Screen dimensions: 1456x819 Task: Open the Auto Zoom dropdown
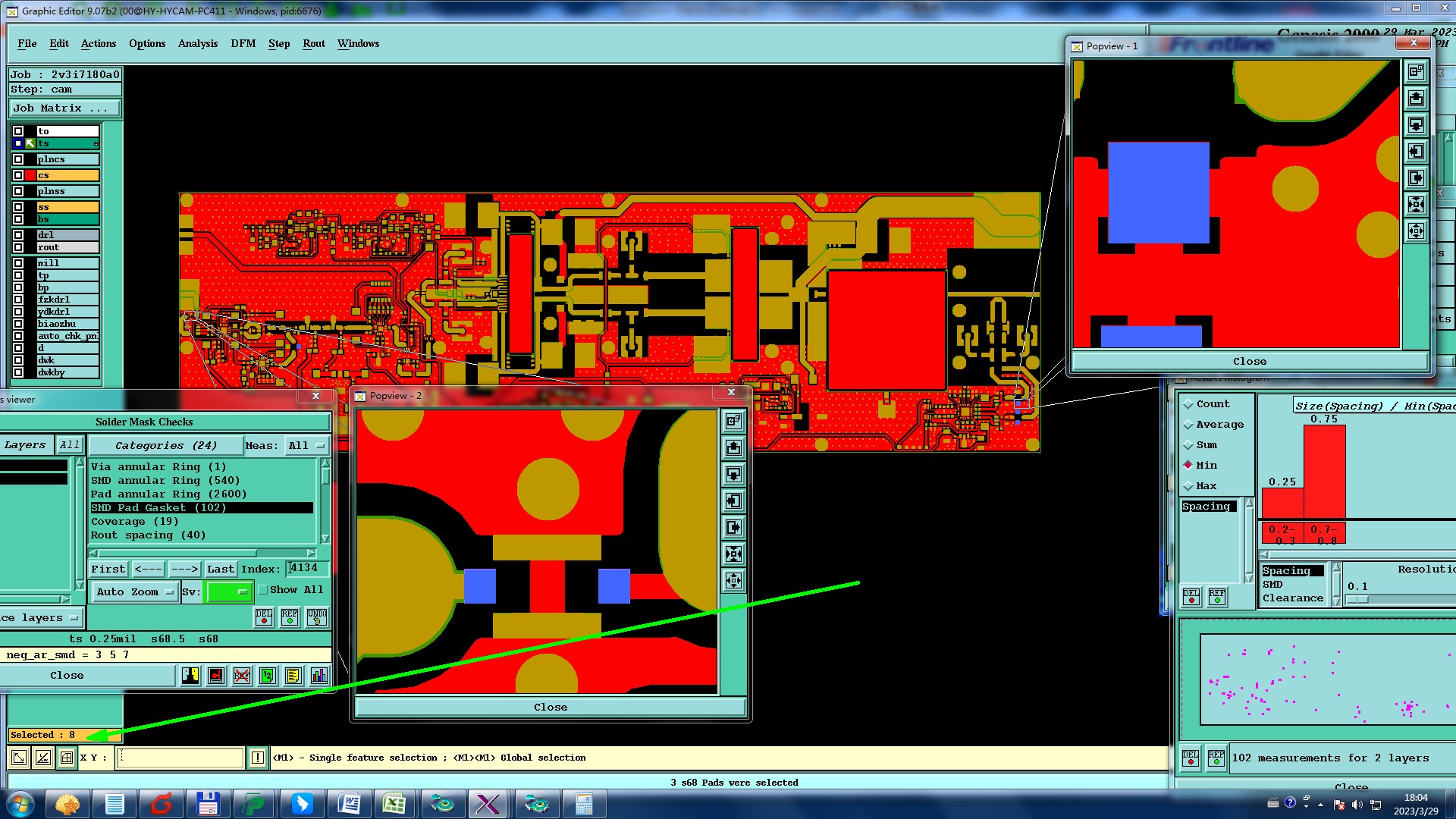[x=135, y=592]
